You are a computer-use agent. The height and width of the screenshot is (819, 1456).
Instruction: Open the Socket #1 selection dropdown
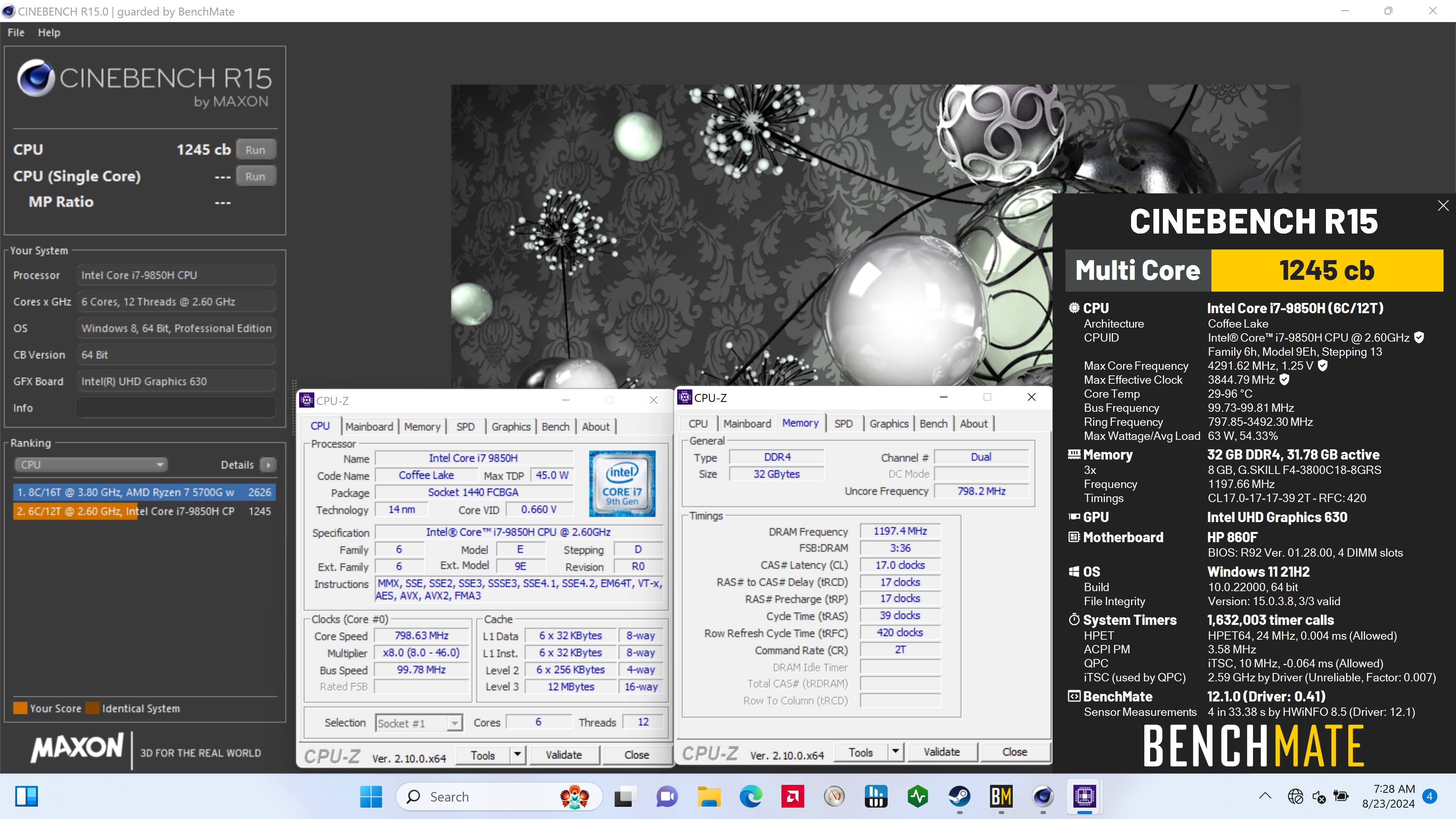[419, 723]
